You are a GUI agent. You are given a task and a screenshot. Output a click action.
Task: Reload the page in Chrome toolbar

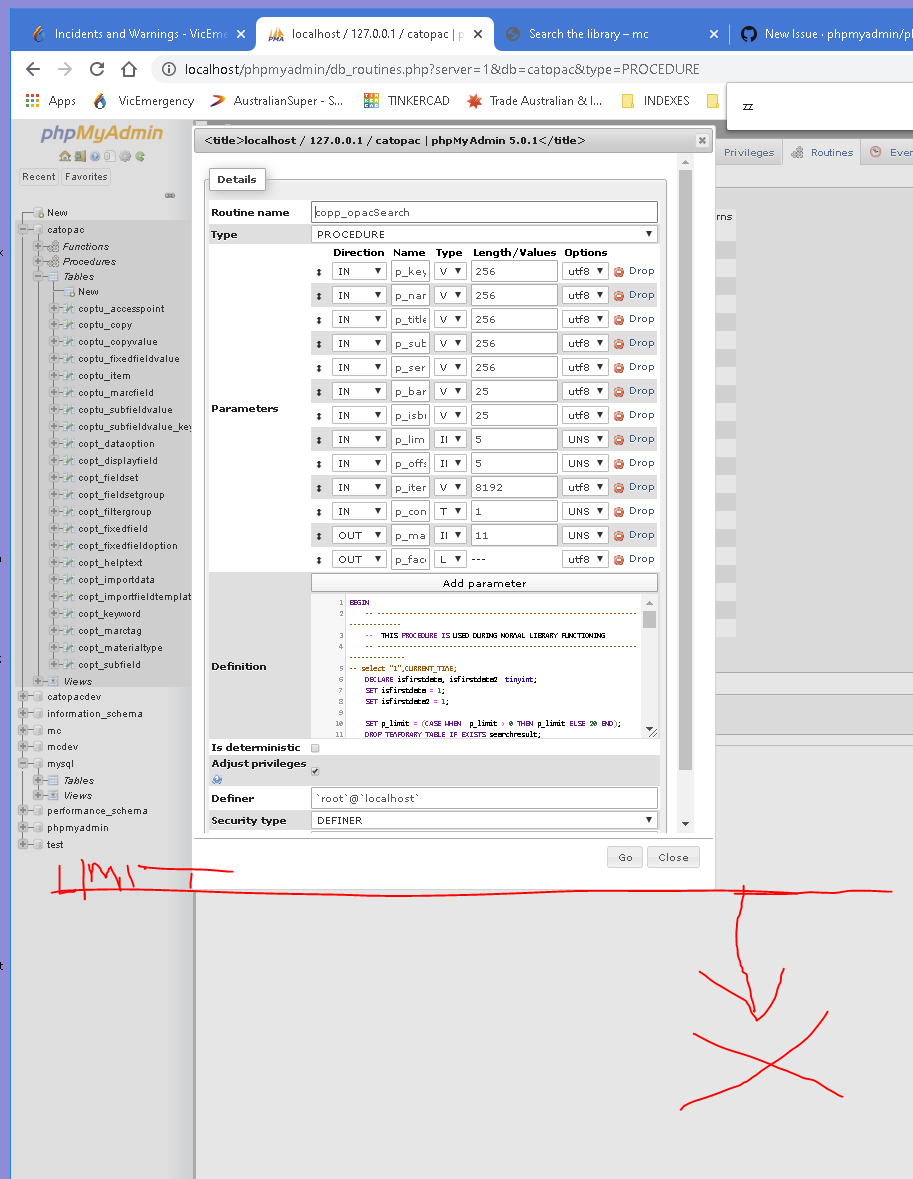[97, 69]
